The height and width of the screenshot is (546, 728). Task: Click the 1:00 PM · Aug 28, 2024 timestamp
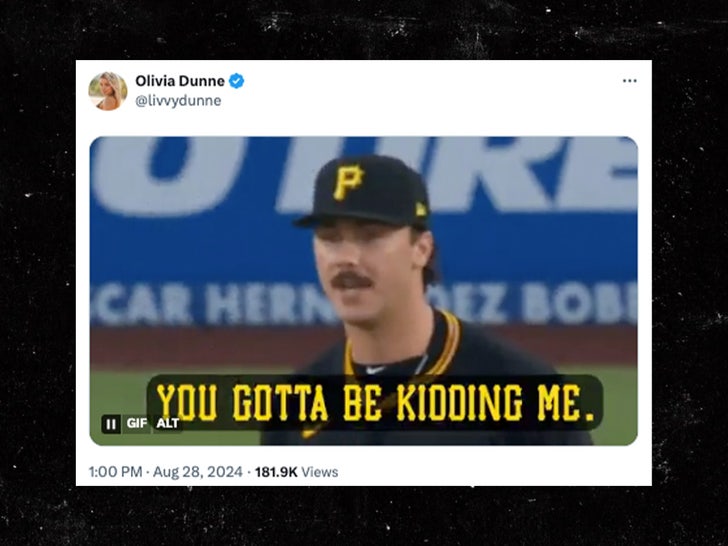166,472
